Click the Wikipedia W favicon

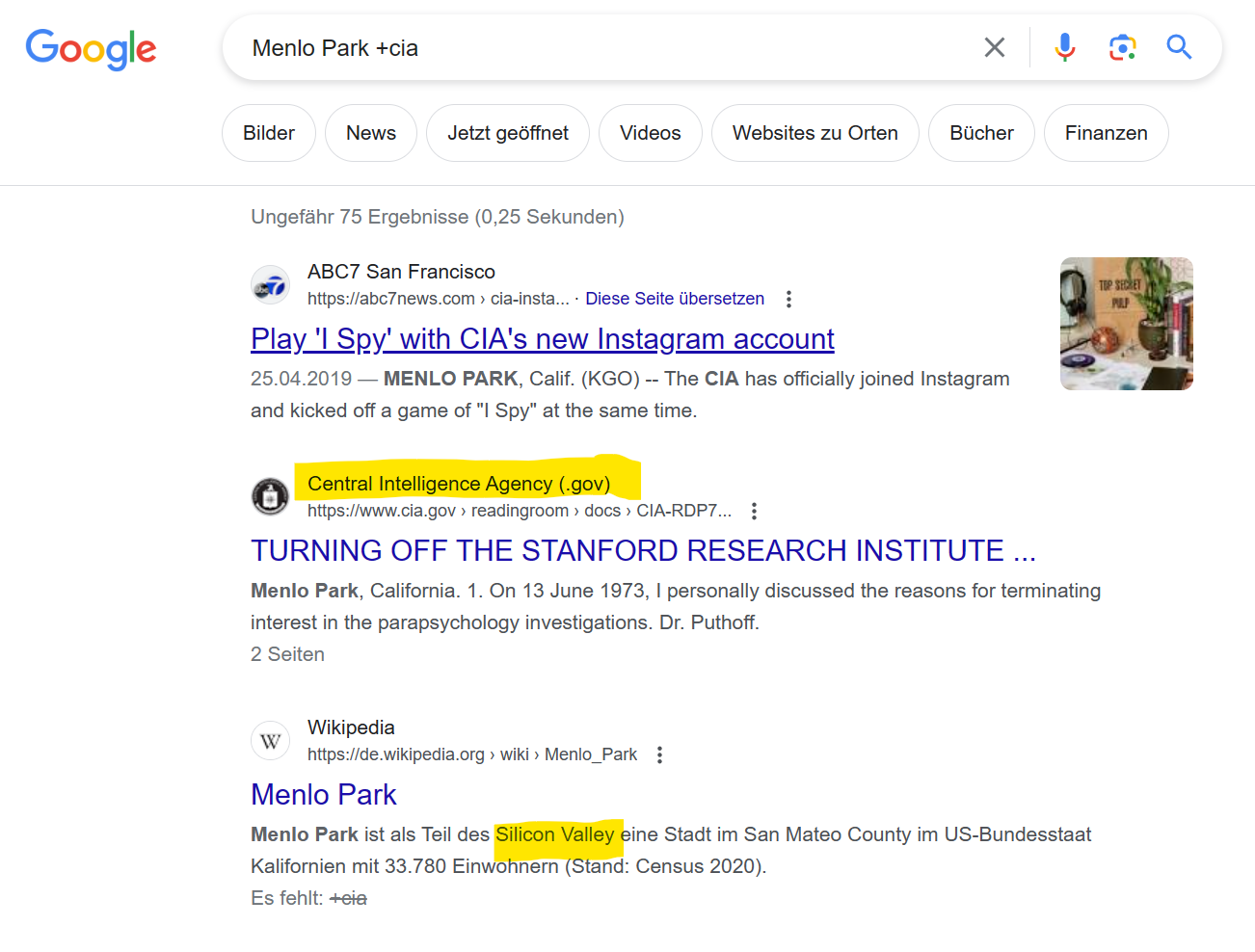[270, 741]
